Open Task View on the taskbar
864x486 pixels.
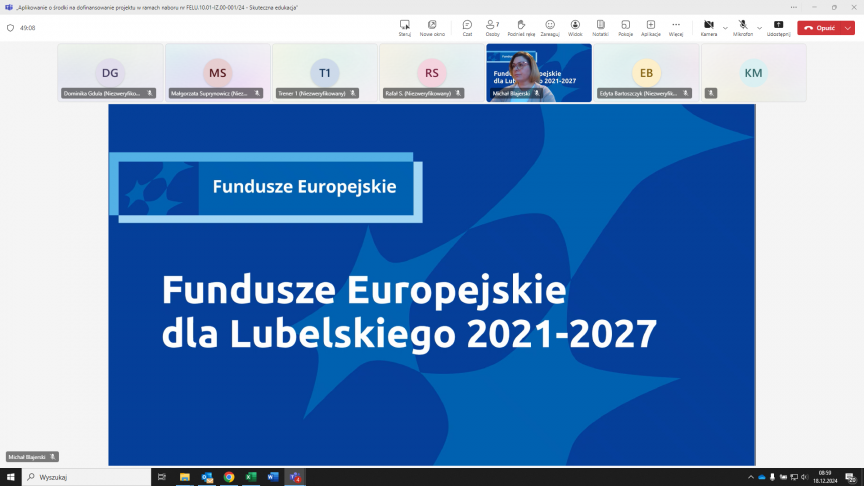pos(161,477)
